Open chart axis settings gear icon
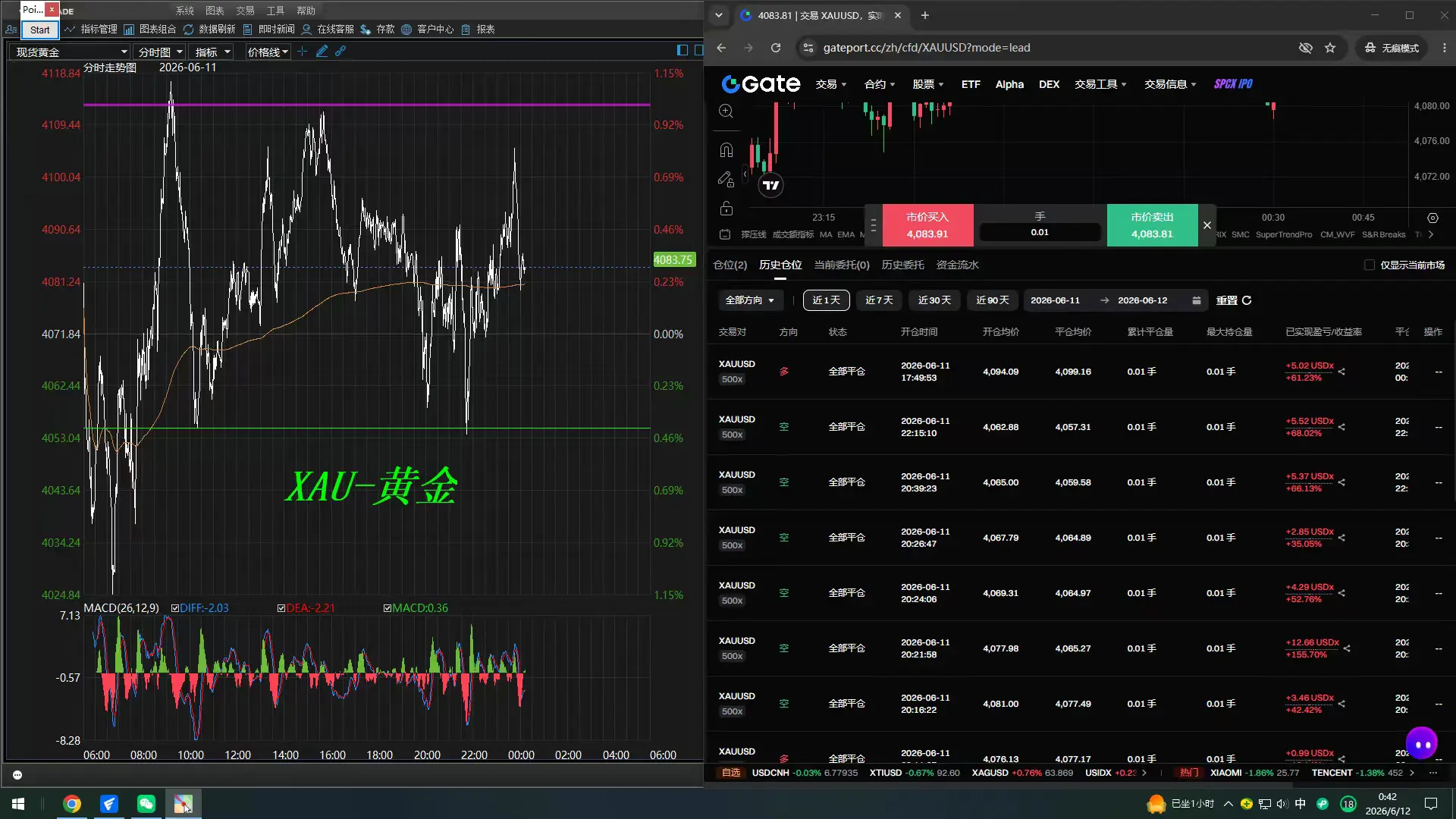The image size is (1456, 819). pos(1432,218)
